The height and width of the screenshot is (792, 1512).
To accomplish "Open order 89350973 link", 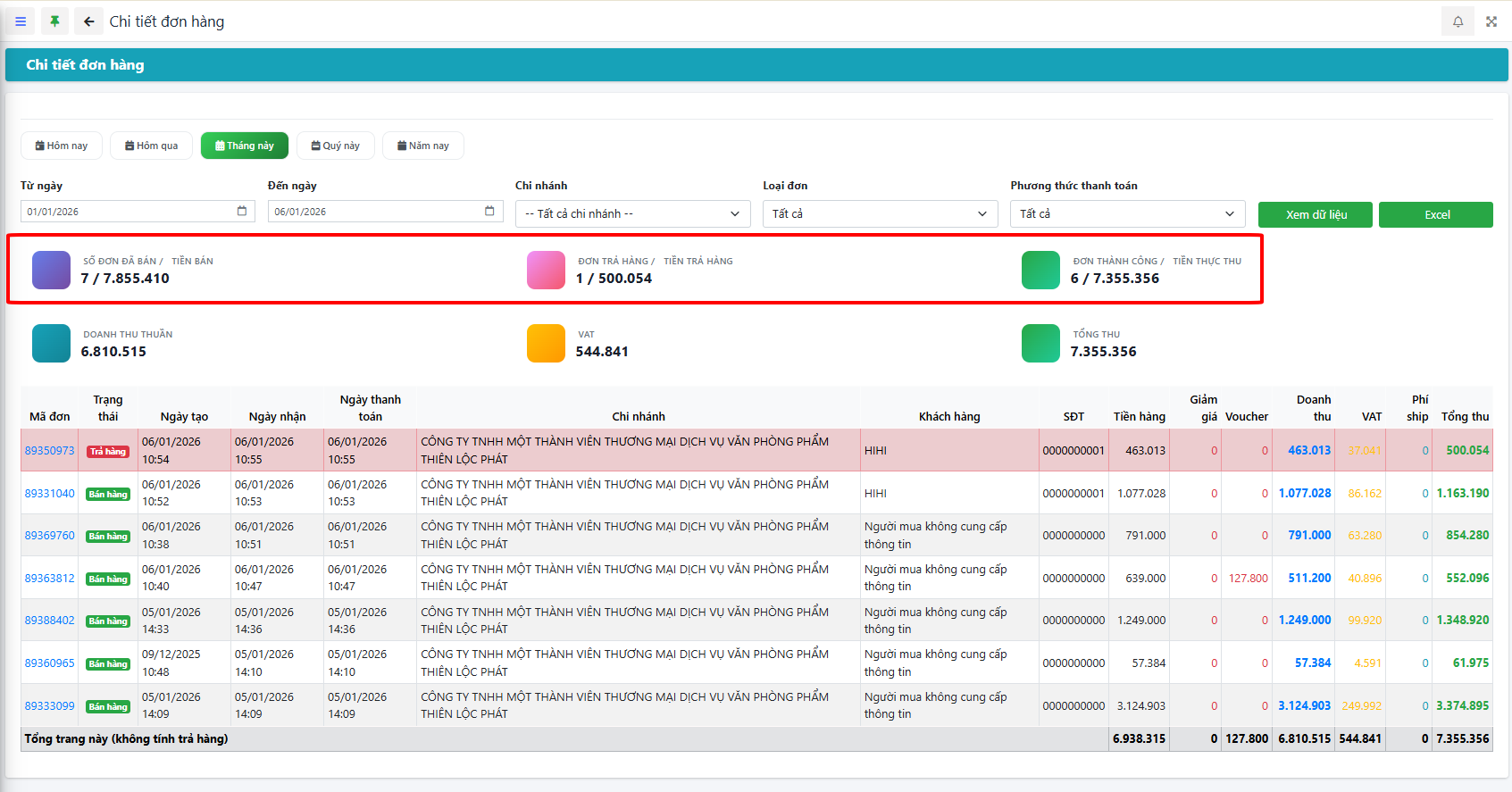I will tap(49, 451).
